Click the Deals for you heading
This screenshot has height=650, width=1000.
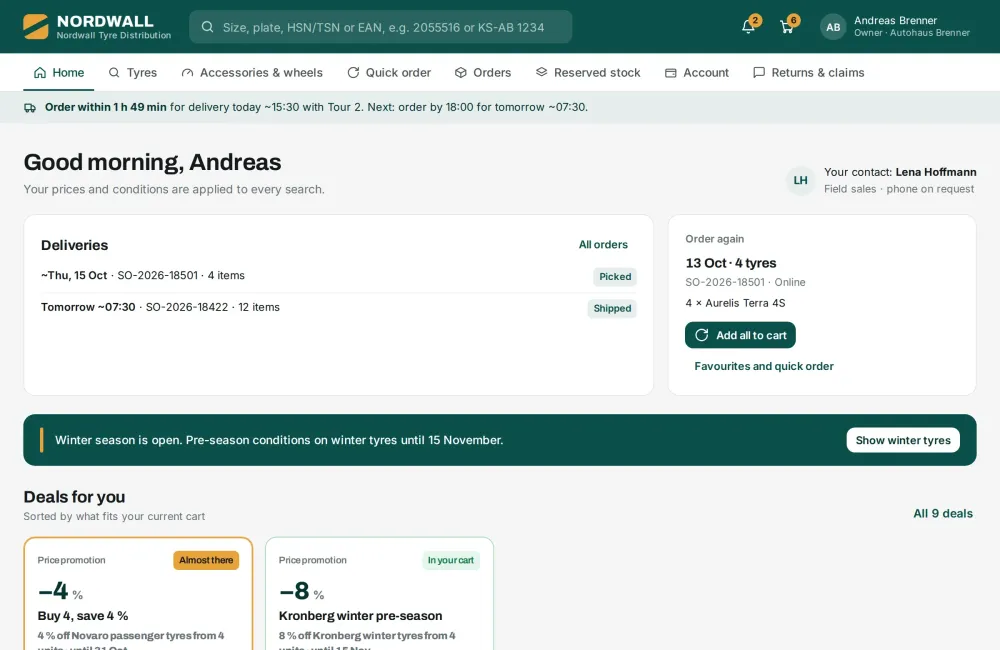[x=74, y=497]
